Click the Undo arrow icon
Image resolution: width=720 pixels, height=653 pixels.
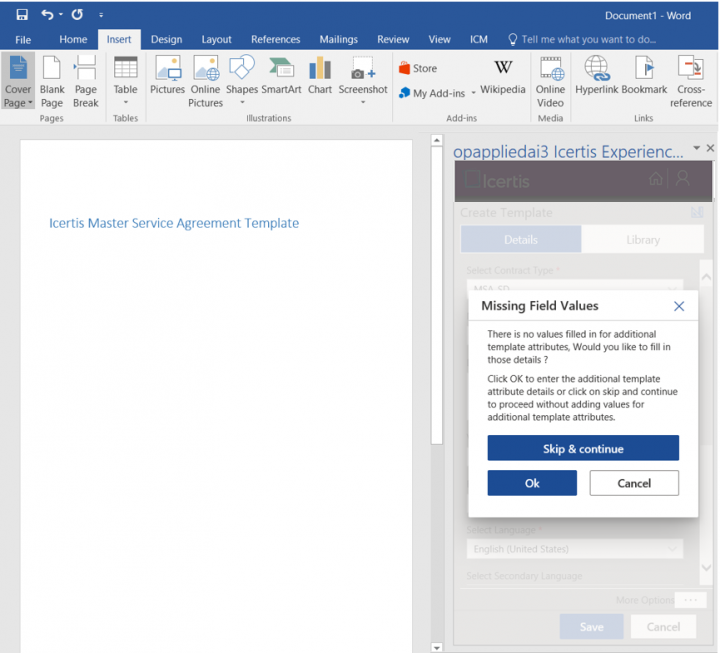click(47, 15)
